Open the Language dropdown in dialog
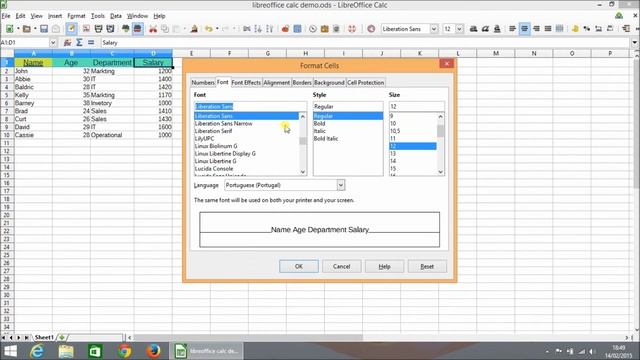640x360 pixels. [340, 185]
